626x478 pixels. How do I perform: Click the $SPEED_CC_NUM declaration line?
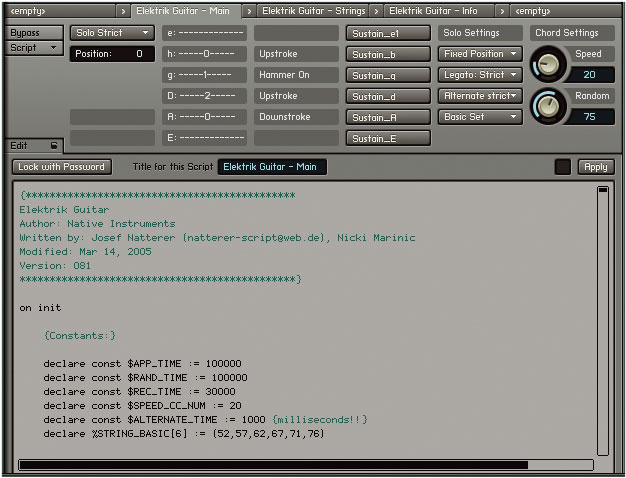143,406
